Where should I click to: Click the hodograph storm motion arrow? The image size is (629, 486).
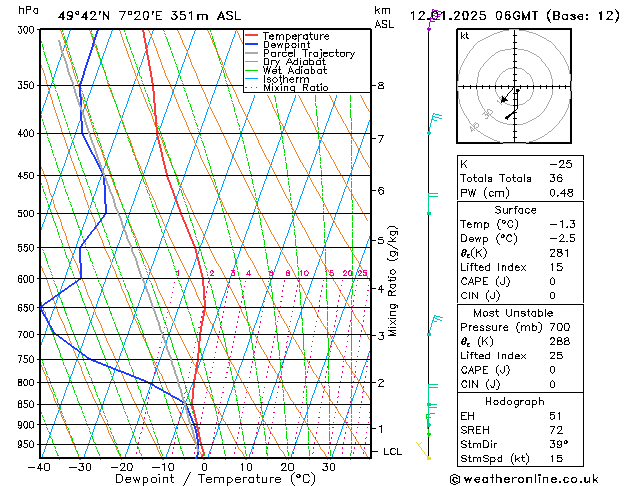[505, 99]
